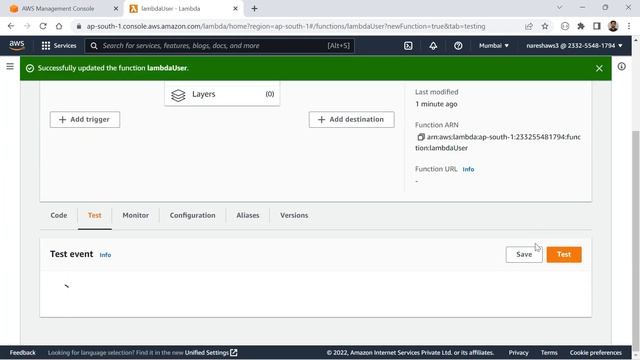Click the AWS logo home icon
This screenshot has height=360, width=640.
click(17, 45)
